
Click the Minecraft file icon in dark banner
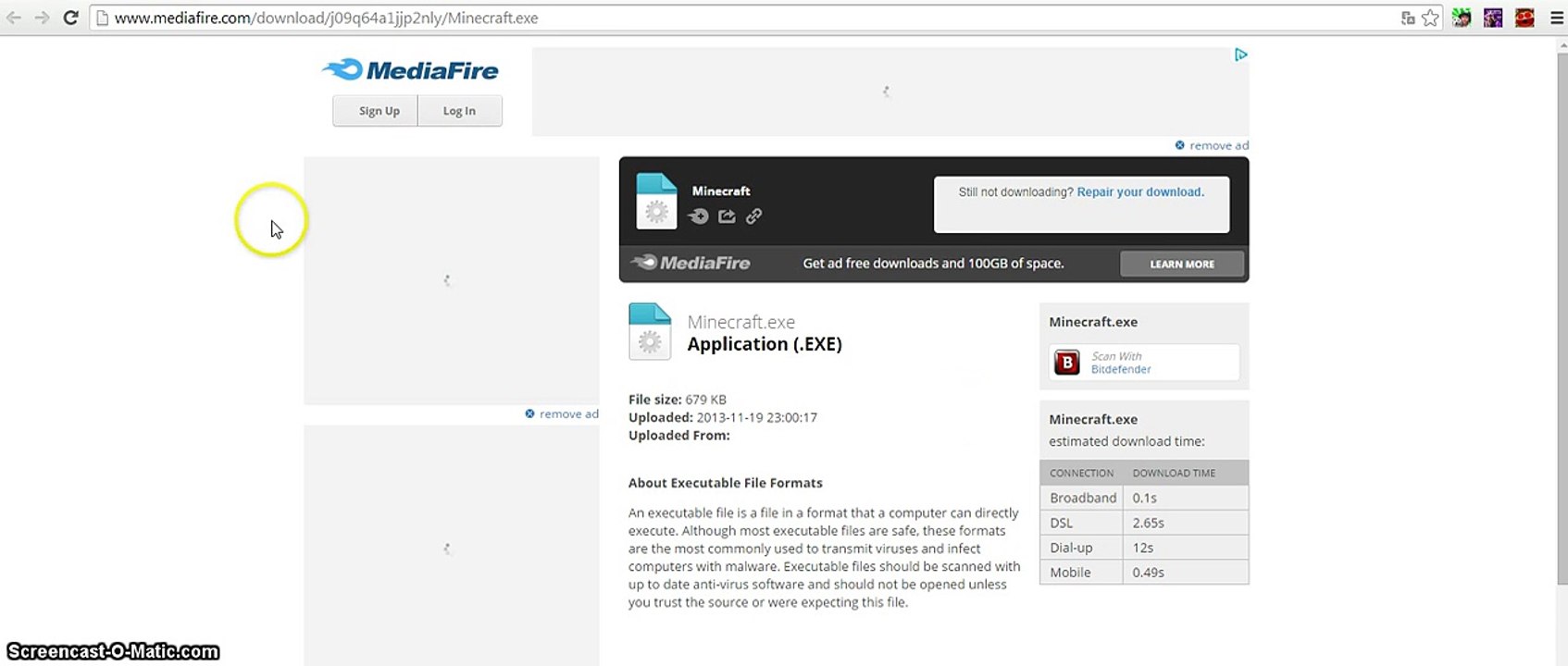click(656, 201)
